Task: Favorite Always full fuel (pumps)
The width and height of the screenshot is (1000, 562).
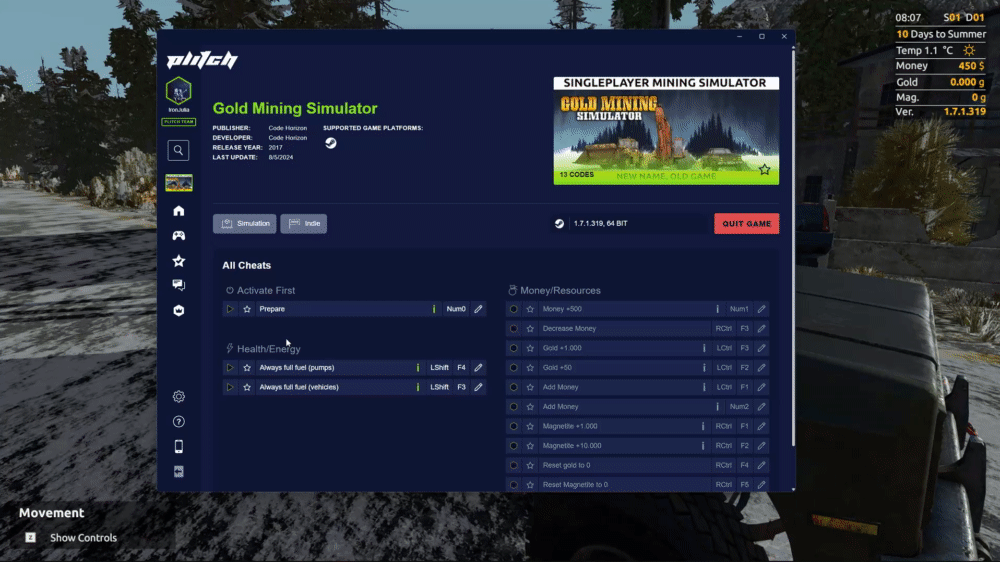Action: click(247, 367)
